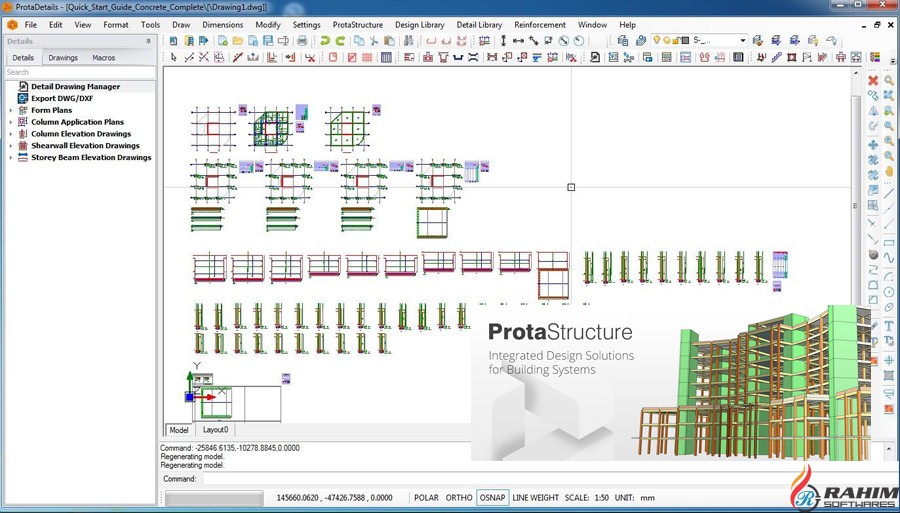Toggle OSNAP in the status bar
Viewport: 900px width, 513px height.
pos(492,497)
